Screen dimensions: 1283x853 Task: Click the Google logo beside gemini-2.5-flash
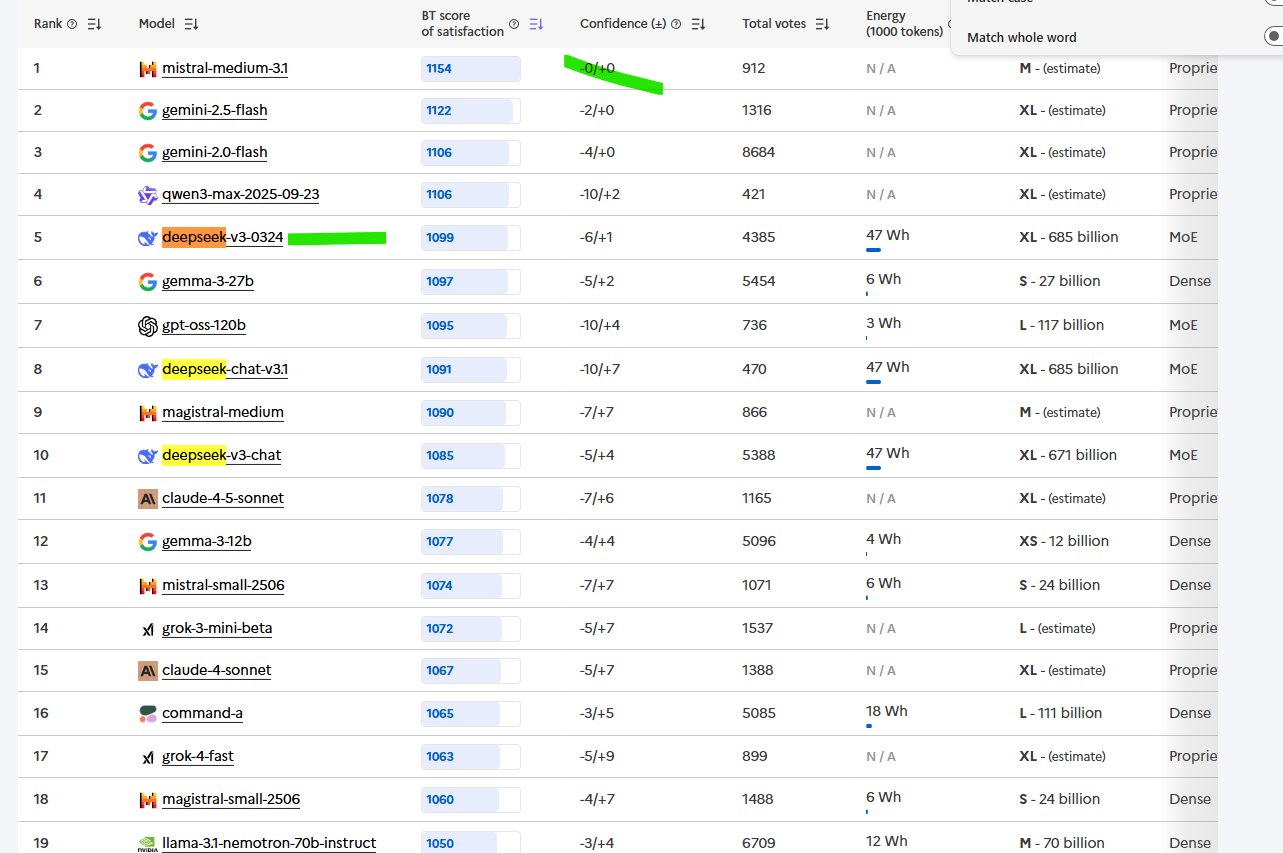click(148, 111)
